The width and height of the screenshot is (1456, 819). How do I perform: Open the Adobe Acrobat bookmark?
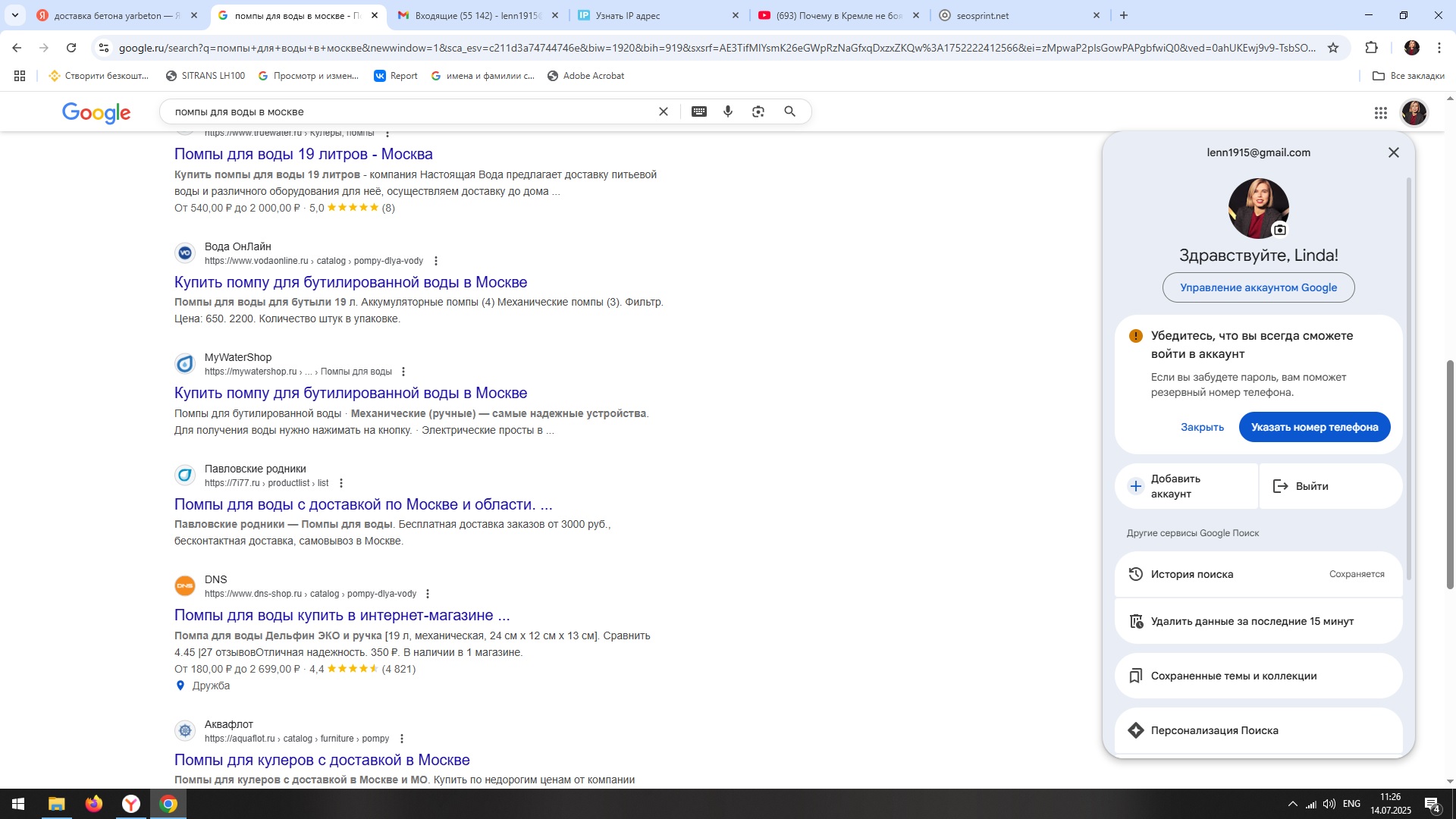click(585, 76)
